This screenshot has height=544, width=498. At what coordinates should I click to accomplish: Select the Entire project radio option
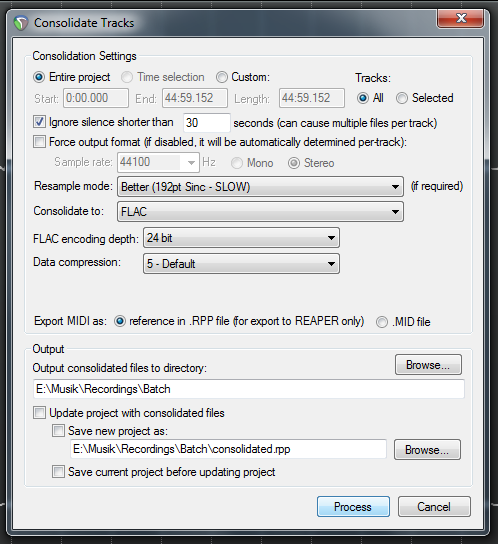point(39,77)
